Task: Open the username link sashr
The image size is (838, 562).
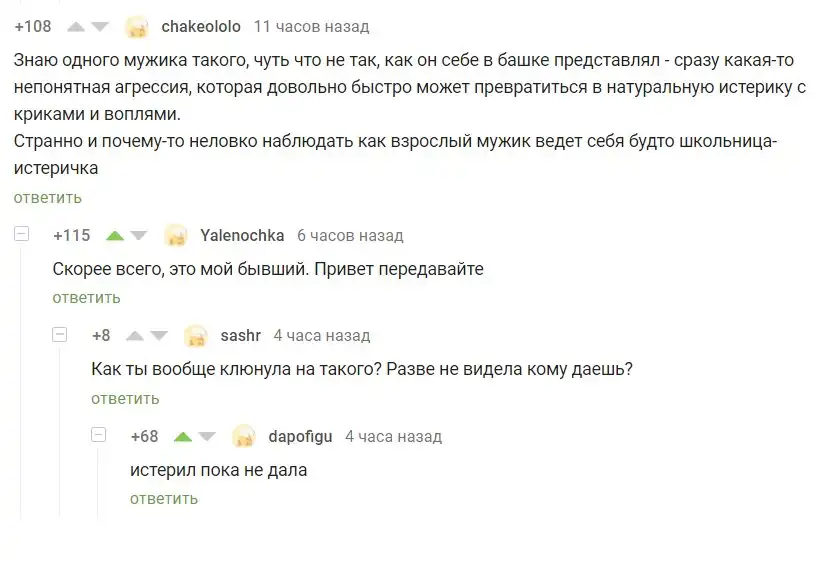Action: point(240,336)
